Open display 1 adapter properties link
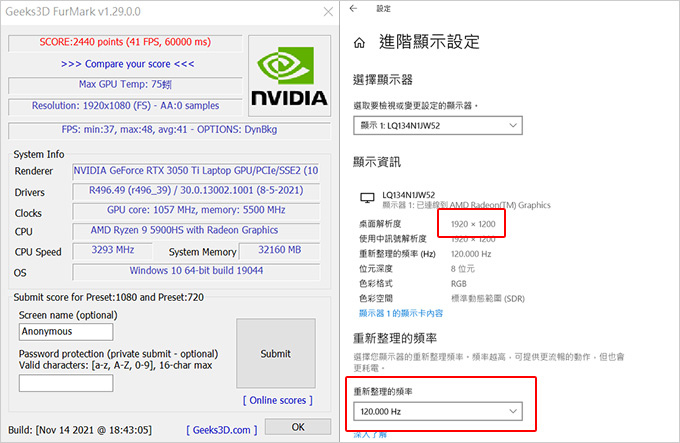680x443 pixels. (x=401, y=313)
